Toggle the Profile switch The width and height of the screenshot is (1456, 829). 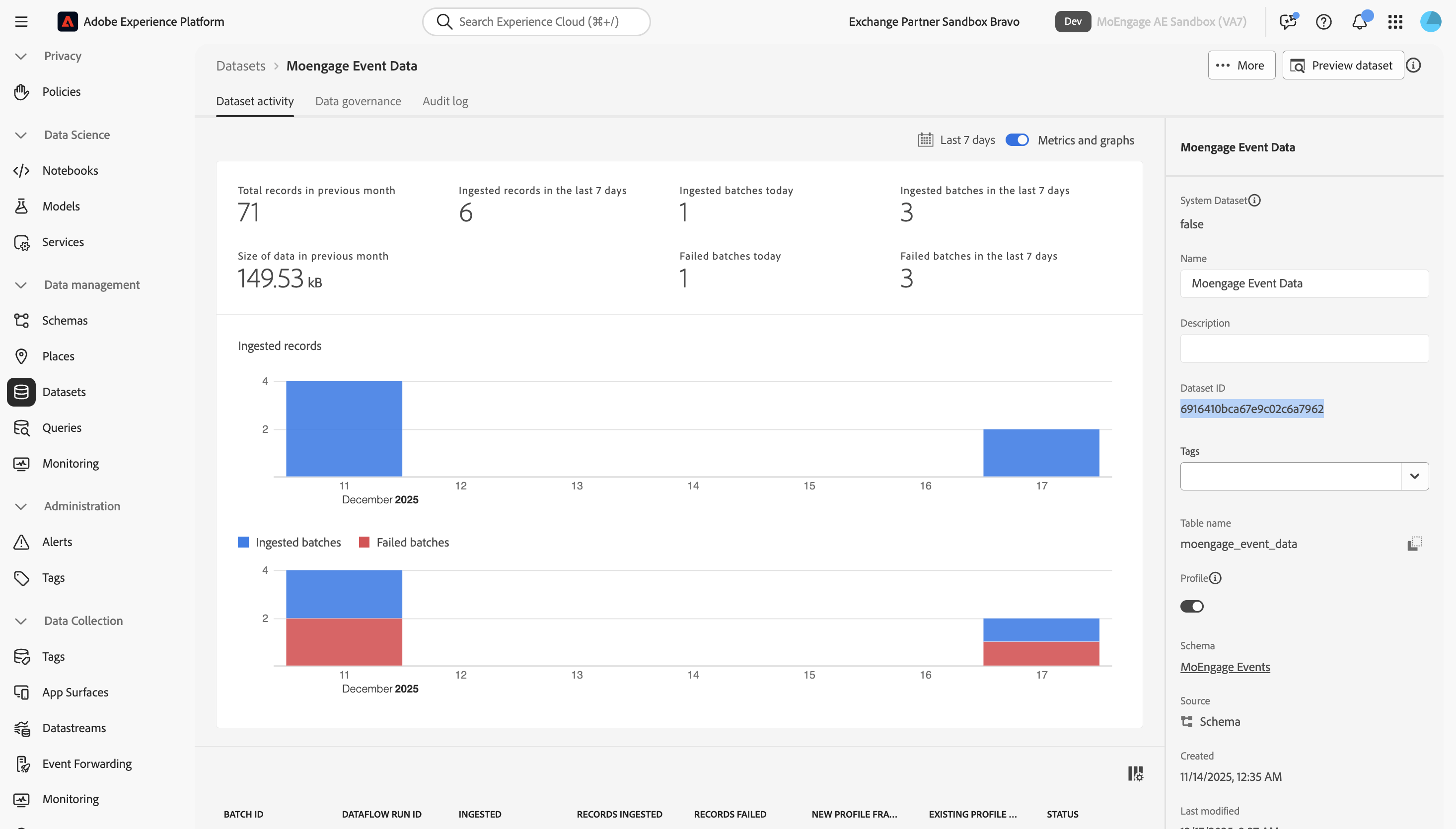[1192, 607]
